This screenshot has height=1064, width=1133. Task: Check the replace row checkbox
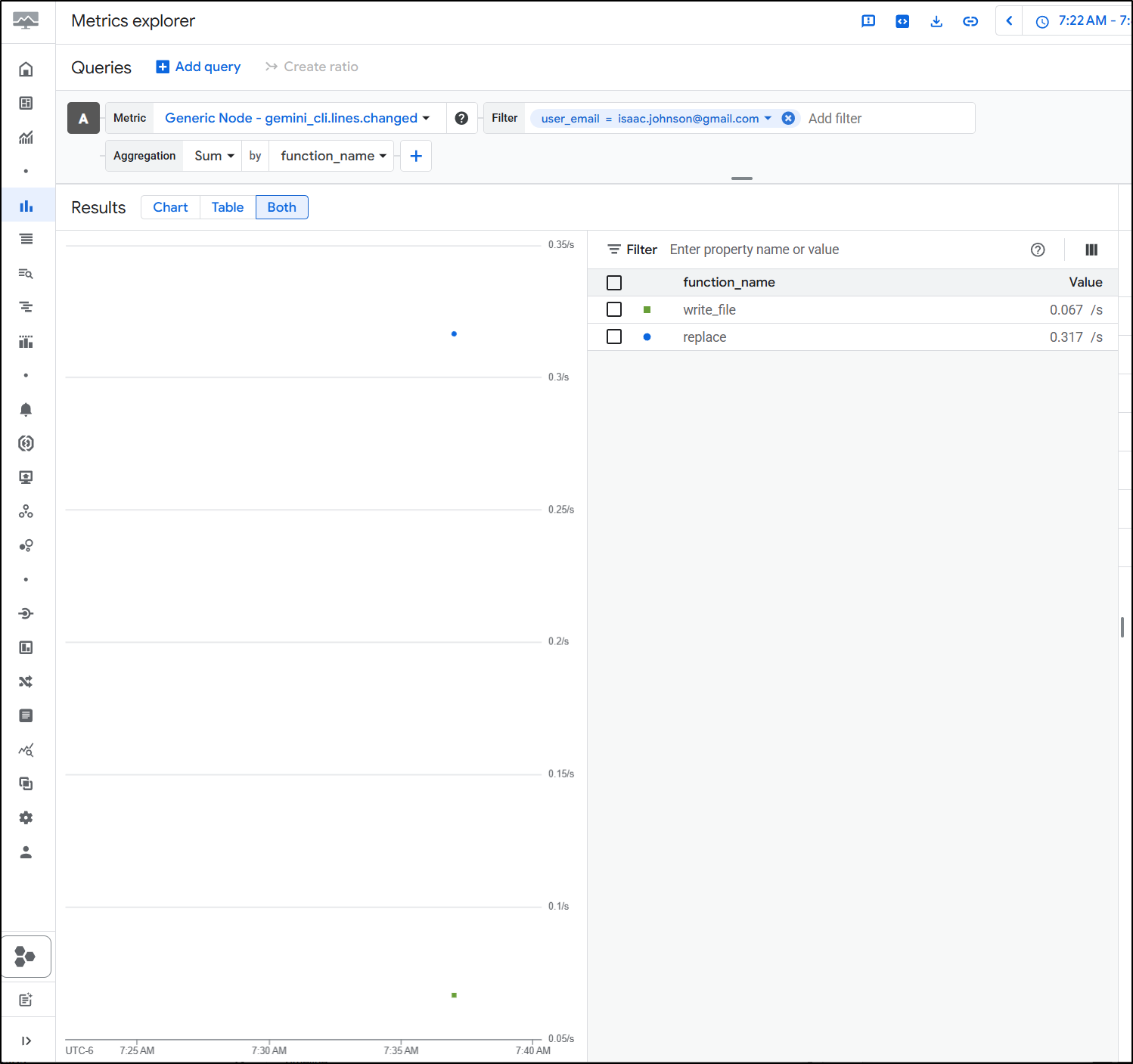coord(614,337)
